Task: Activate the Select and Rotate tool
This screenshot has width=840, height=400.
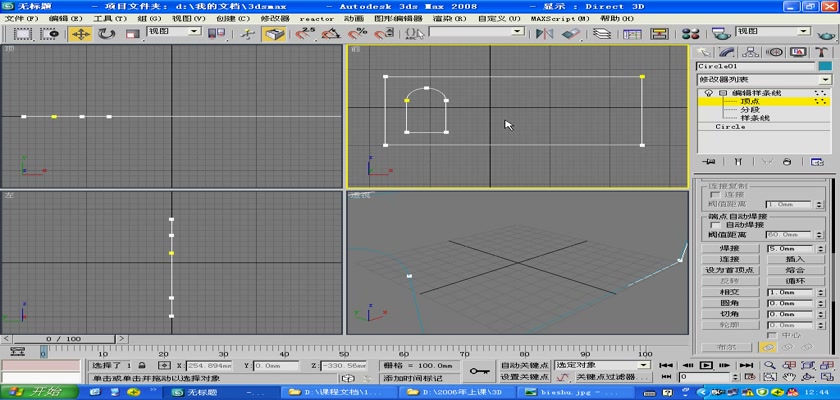Action: coord(107,34)
